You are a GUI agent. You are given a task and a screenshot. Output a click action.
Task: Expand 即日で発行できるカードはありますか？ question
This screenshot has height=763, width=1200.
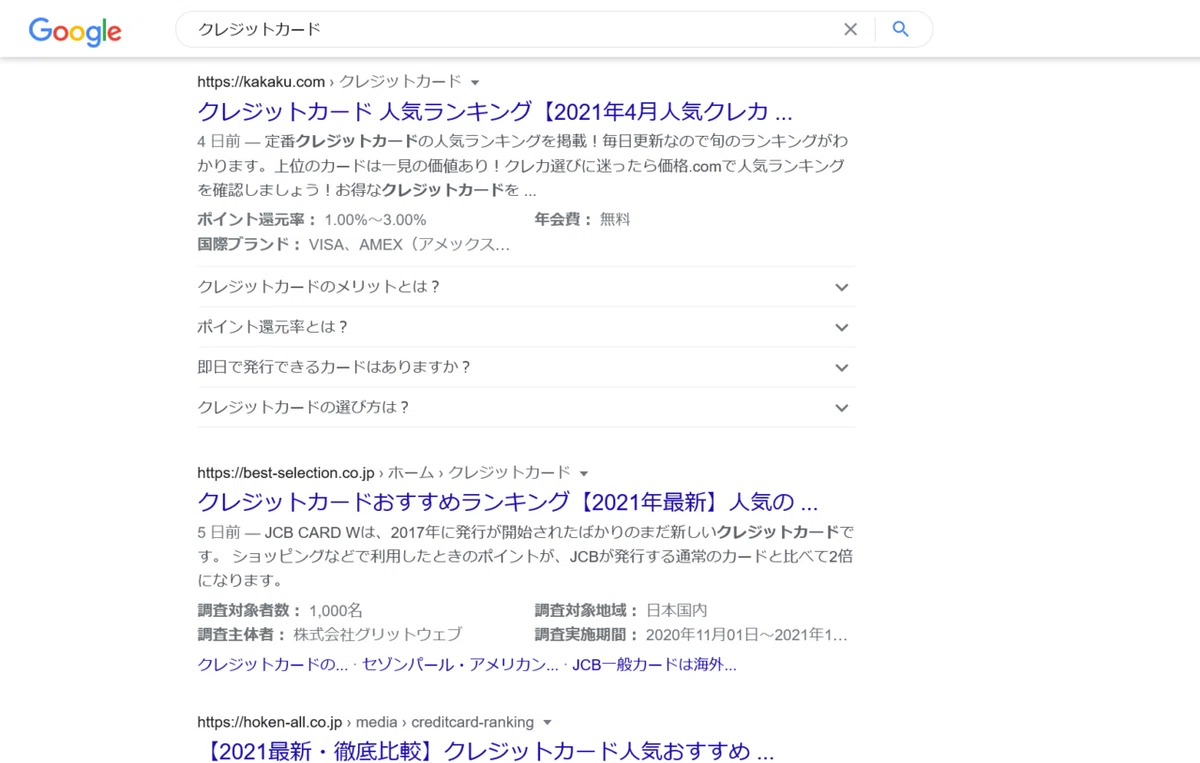526,367
